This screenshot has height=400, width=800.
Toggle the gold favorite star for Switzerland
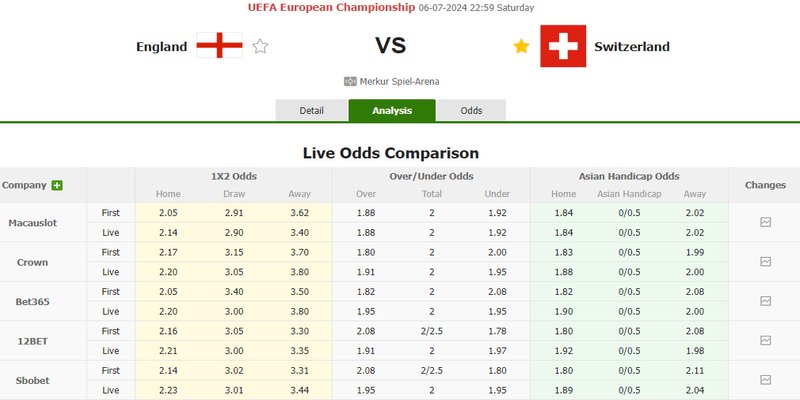coord(521,46)
